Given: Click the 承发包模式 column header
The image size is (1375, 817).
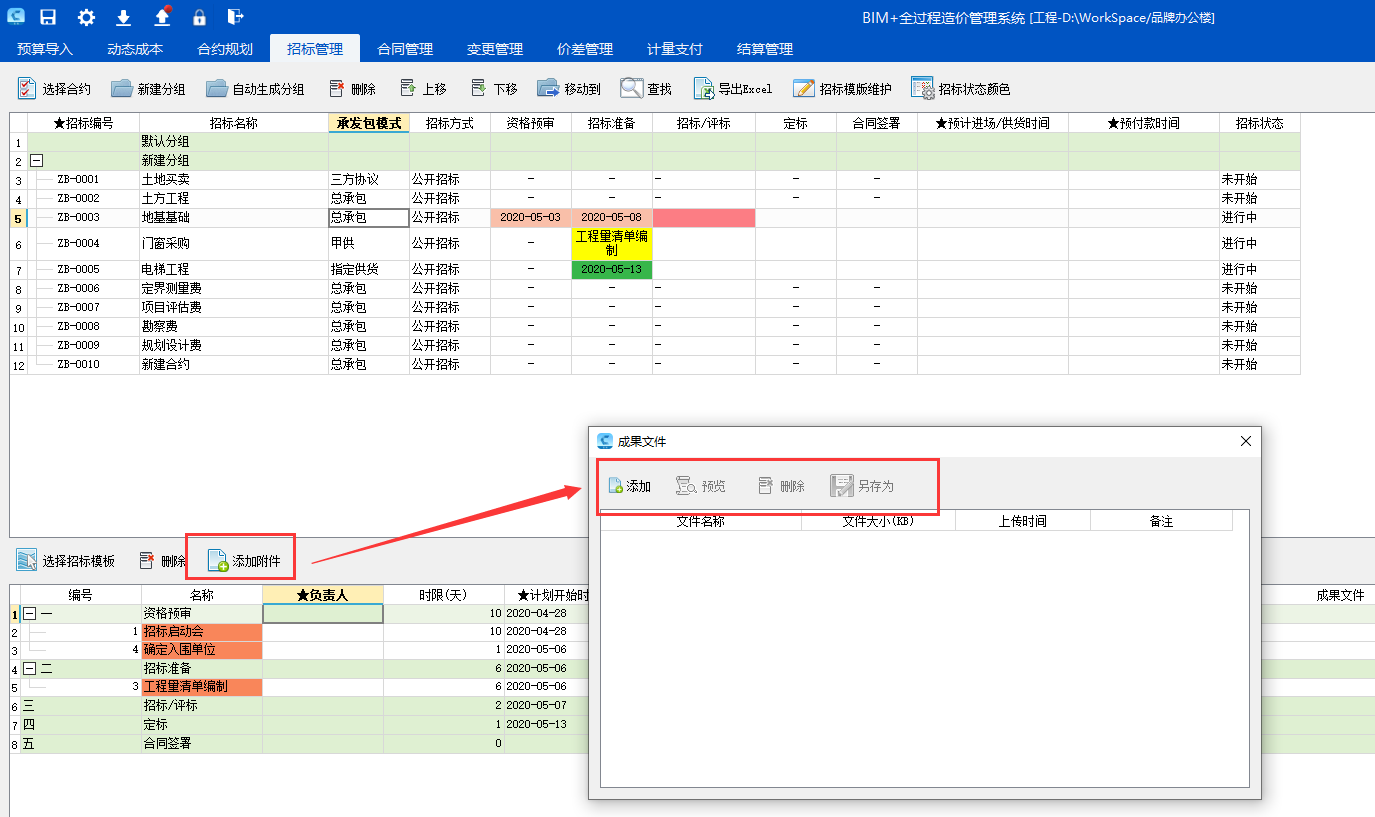Looking at the screenshot, I should (369, 123).
